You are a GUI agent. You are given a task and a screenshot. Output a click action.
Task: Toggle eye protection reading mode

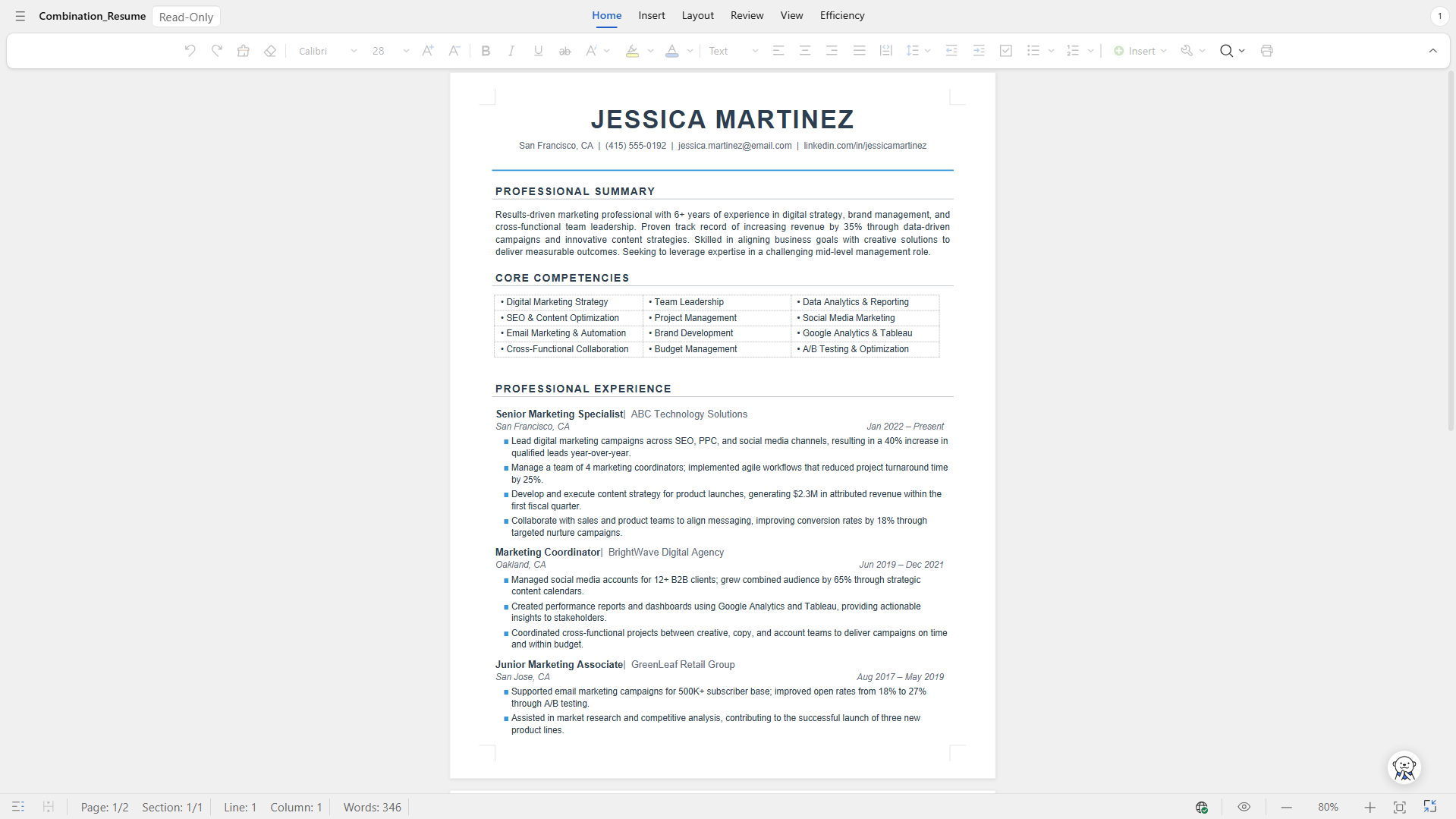coord(1244,807)
